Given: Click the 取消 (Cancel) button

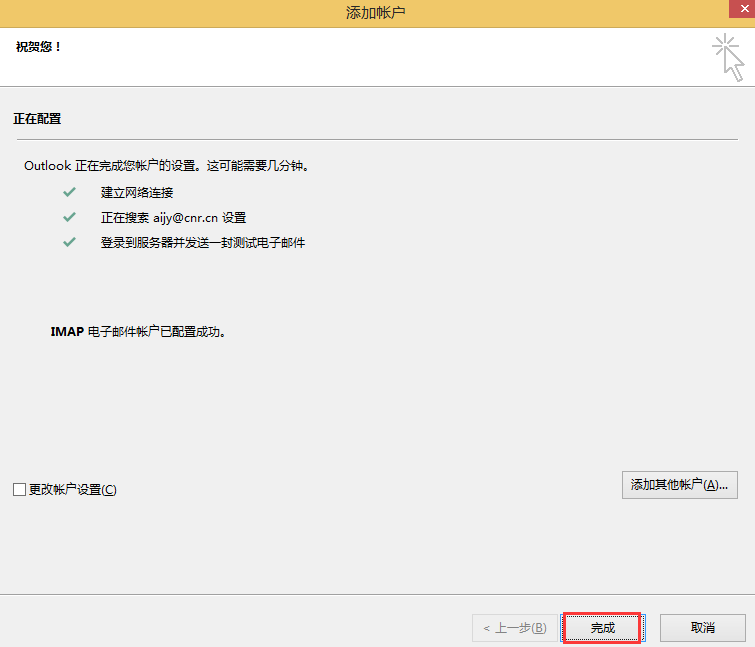Looking at the screenshot, I should click(703, 628).
